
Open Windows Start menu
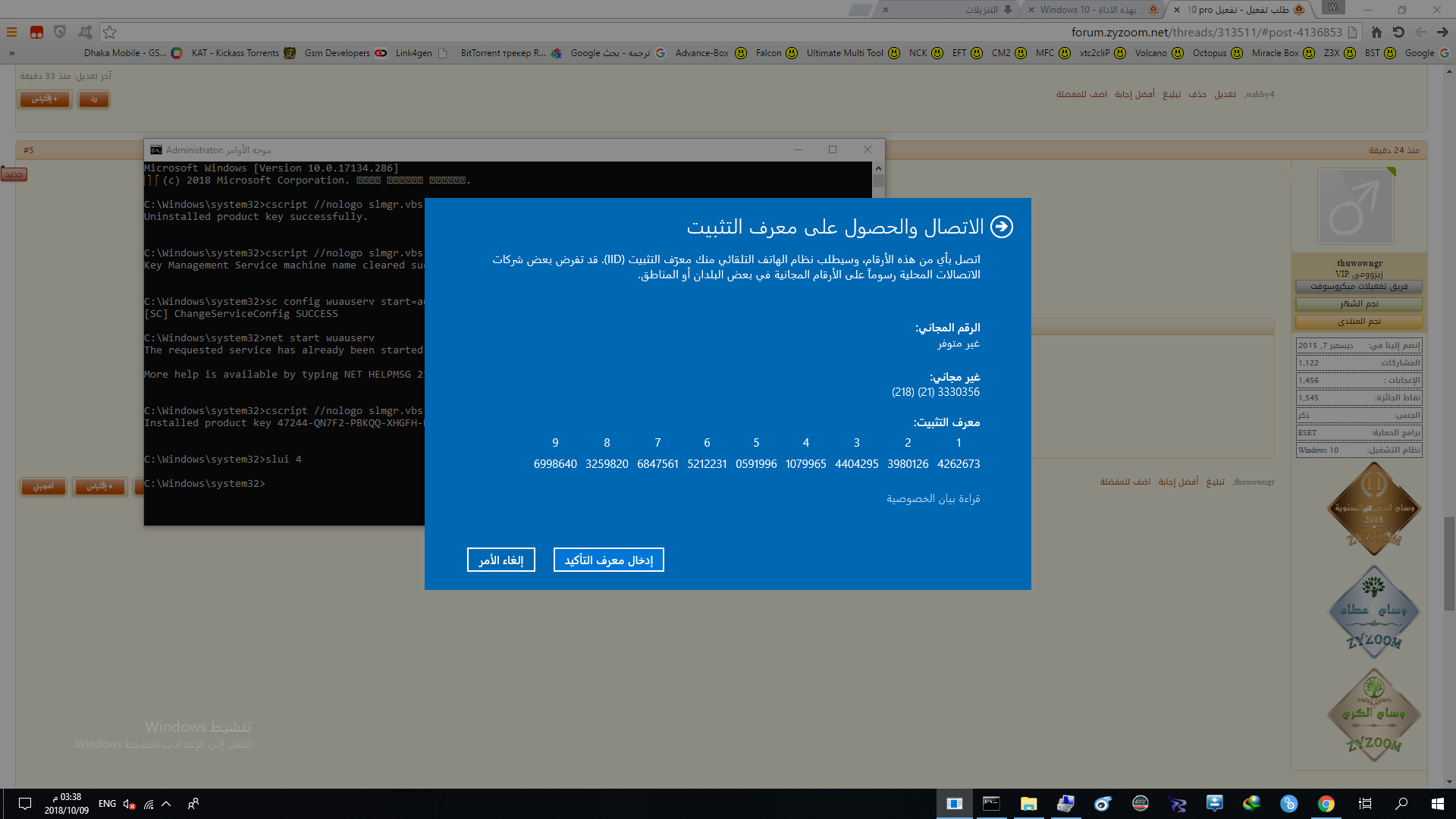coord(1437,804)
